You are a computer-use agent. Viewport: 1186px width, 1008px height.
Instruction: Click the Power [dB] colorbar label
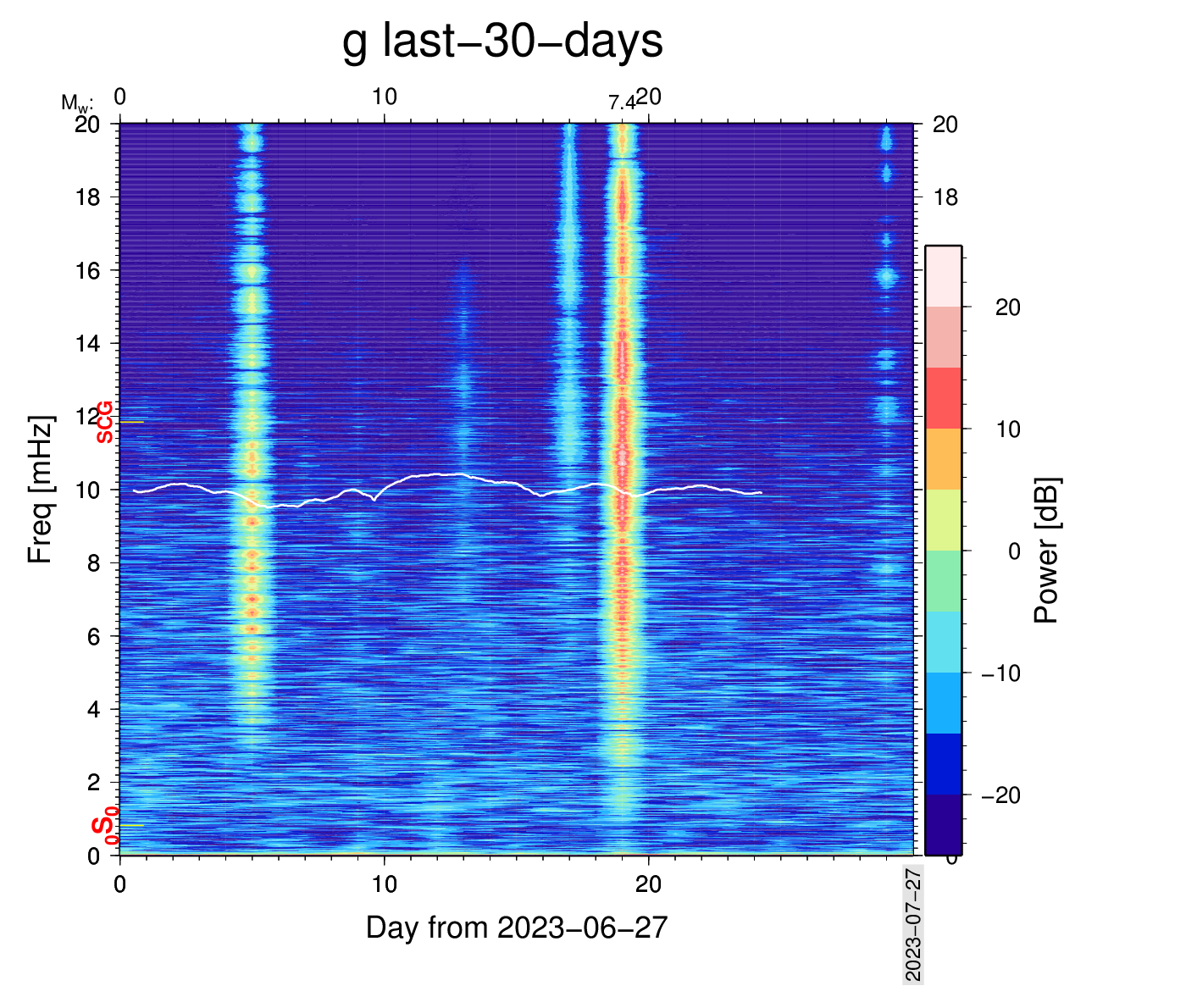[1047, 551]
